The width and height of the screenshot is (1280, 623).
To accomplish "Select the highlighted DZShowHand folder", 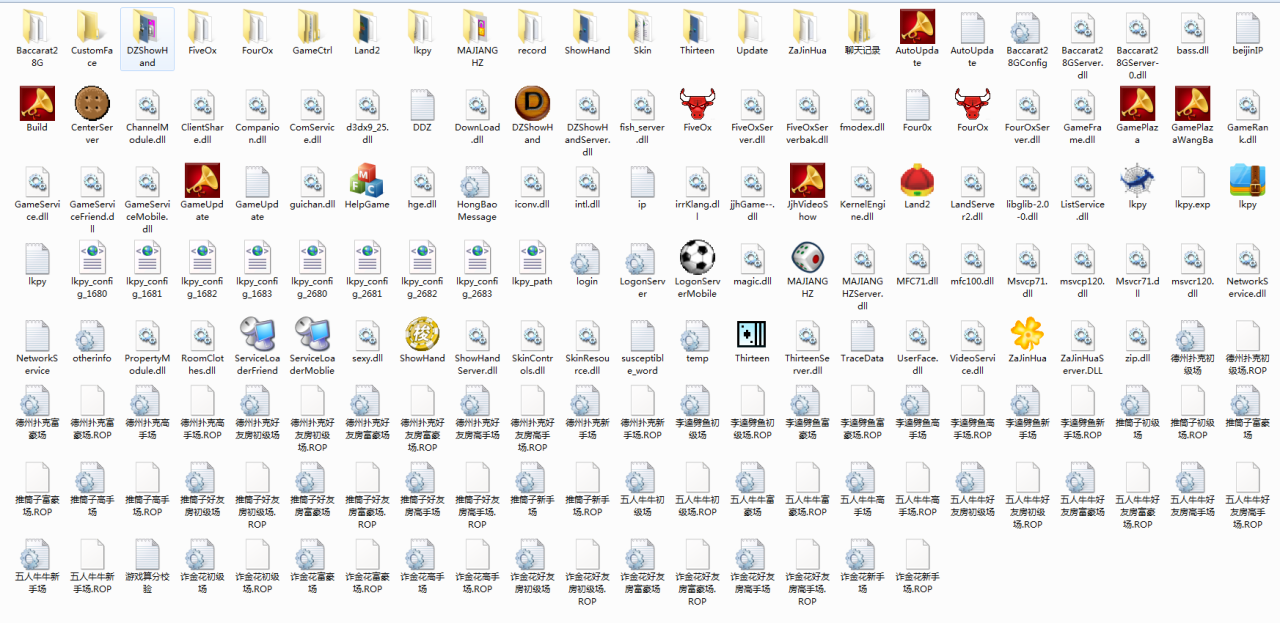I will [x=147, y=27].
